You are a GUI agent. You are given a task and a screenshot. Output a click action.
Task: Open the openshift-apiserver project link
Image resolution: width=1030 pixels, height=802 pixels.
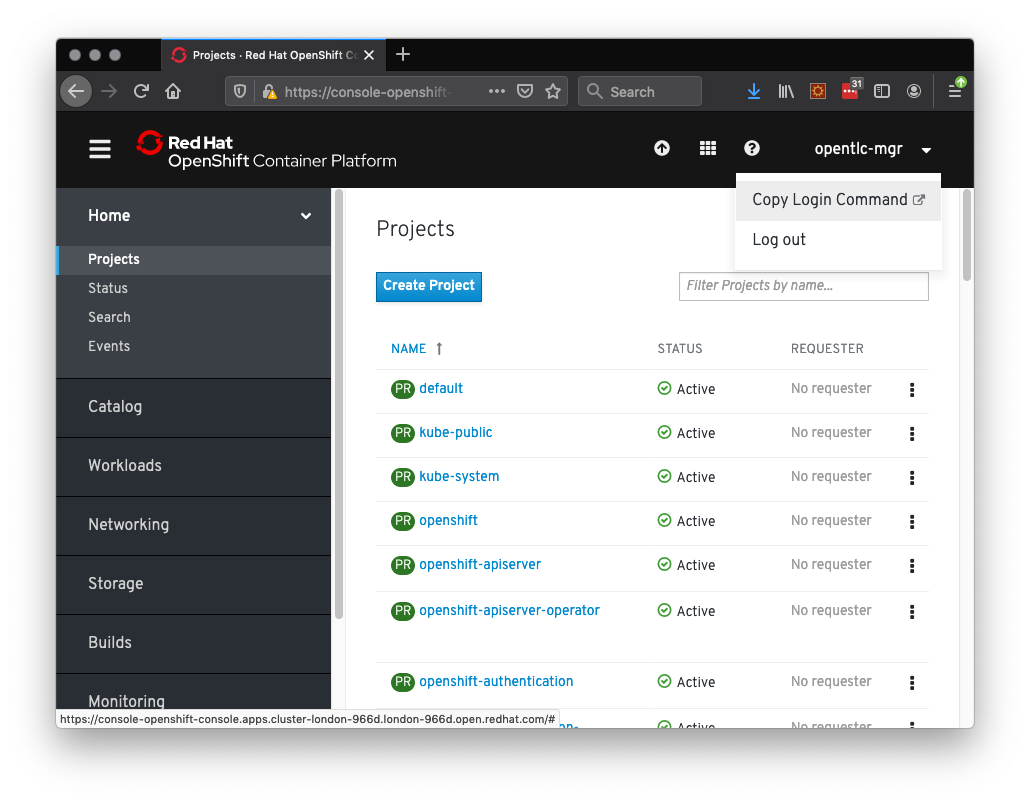[x=480, y=565]
